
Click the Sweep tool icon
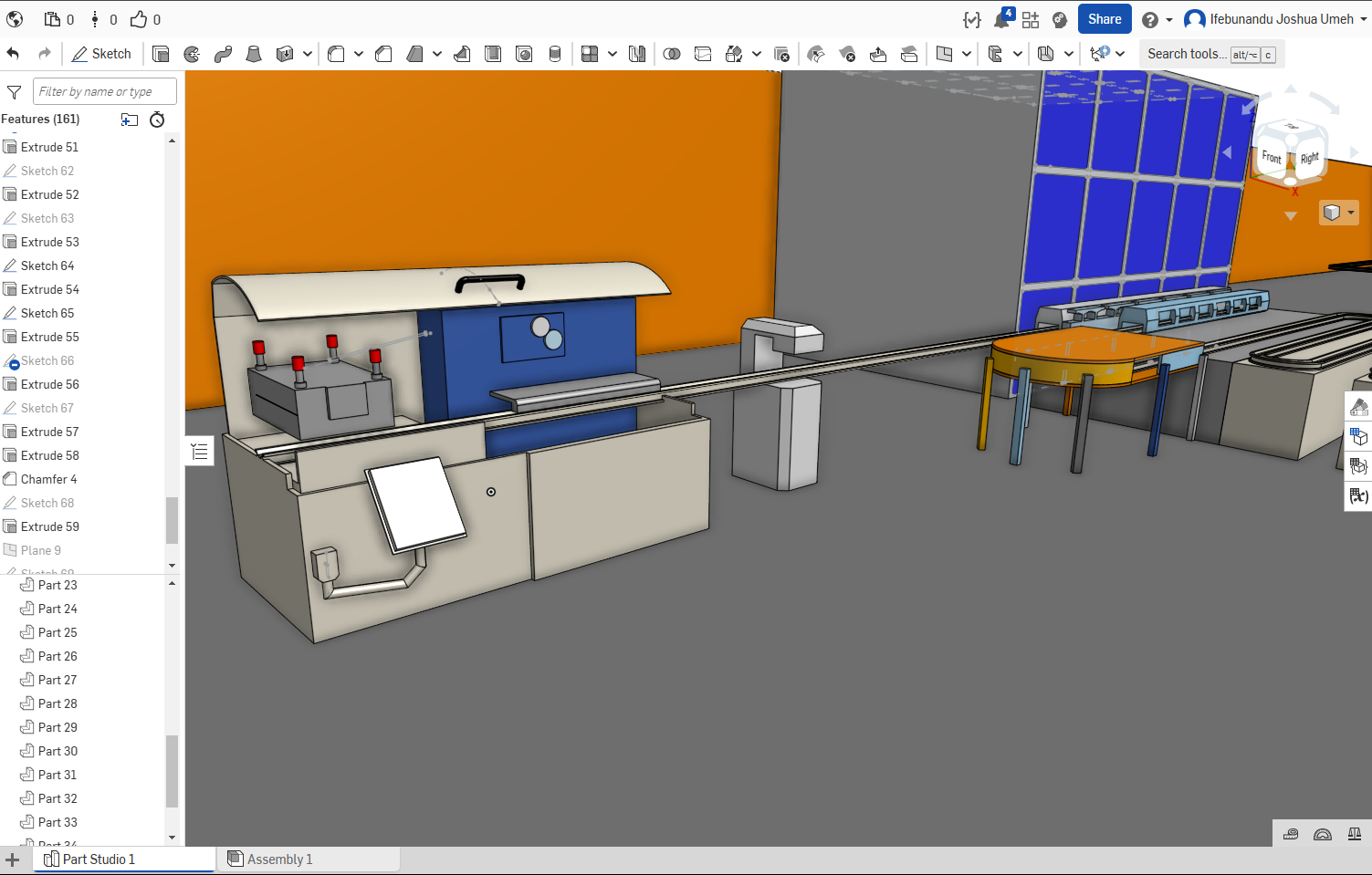click(223, 54)
